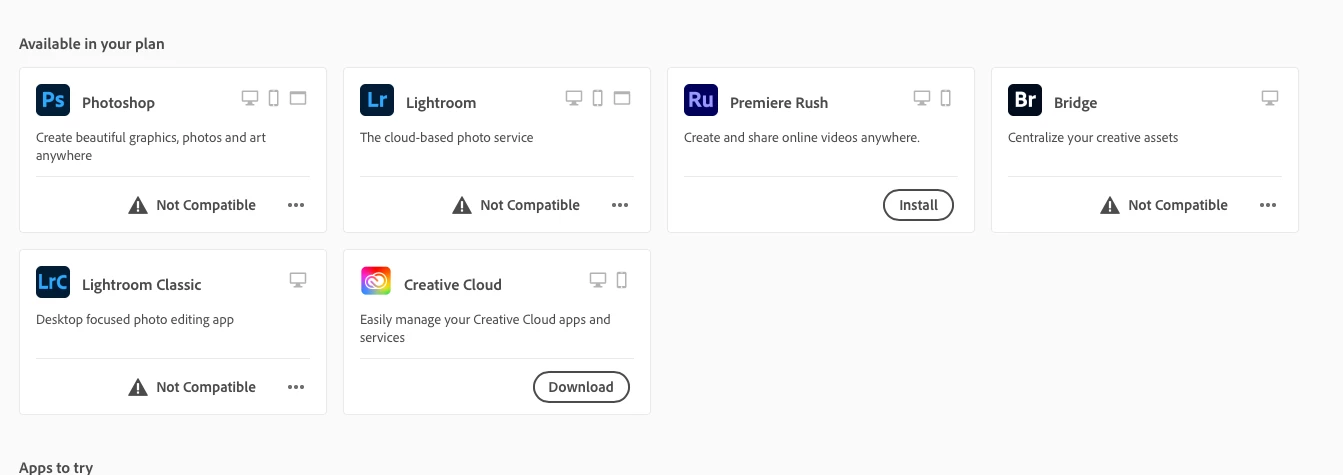Click Creative Cloud's mobile platform icon
The image size is (1343, 475).
coord(621,280)
